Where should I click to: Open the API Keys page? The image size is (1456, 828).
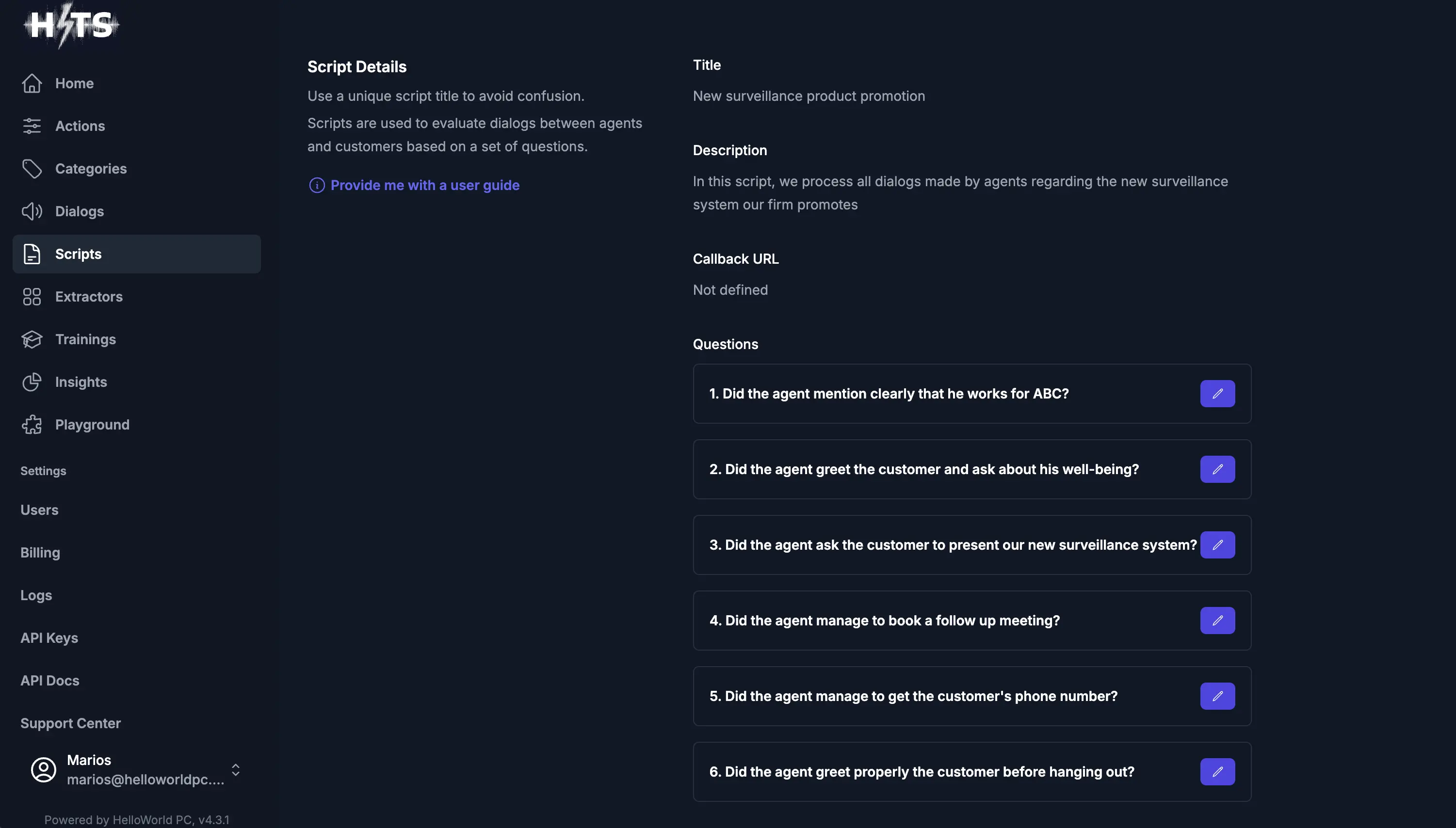pyautogui.click(x=49, y=638)
